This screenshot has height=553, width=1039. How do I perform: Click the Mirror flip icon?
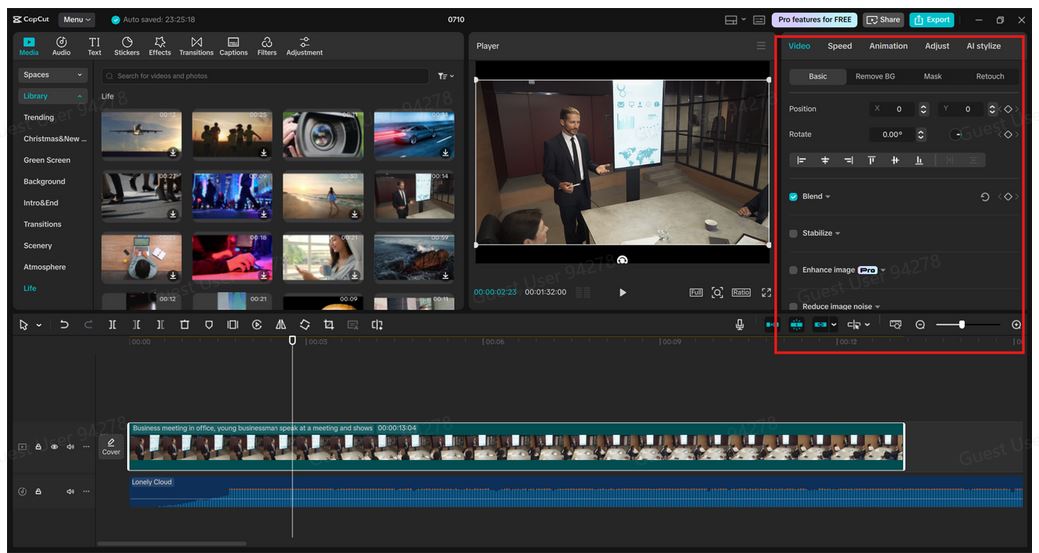click(280, 325)
